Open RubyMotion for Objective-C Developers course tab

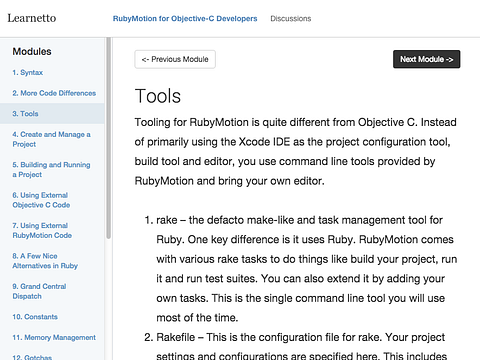[x=185, y=19]
